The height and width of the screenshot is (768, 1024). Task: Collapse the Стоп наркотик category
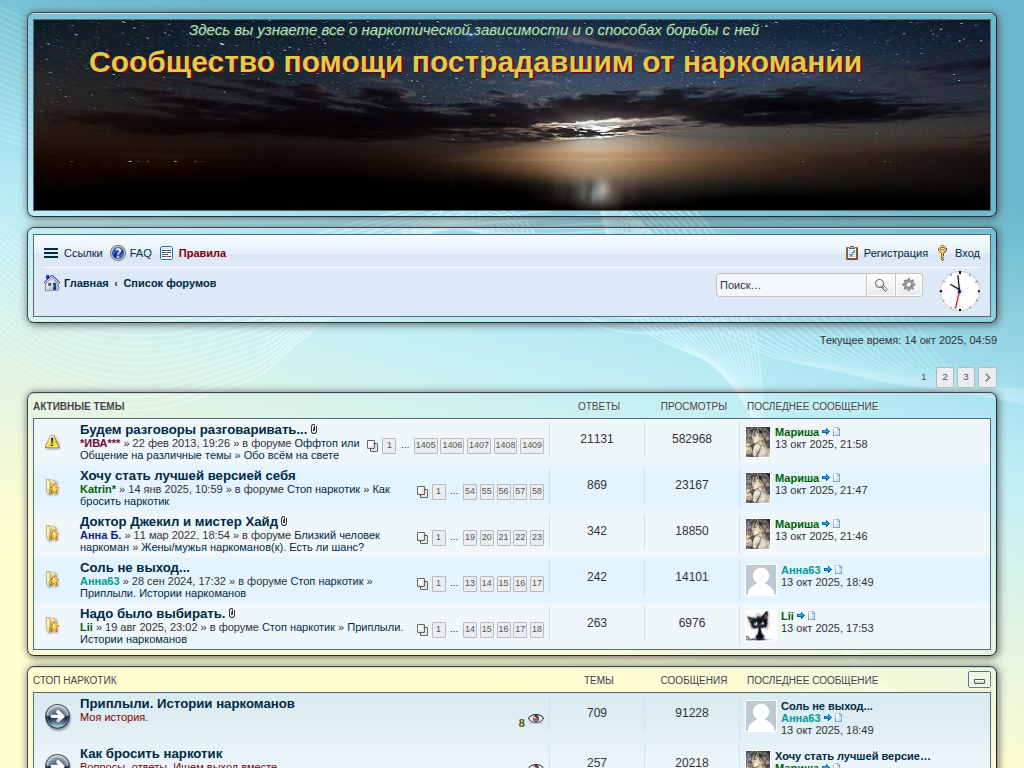980,680
